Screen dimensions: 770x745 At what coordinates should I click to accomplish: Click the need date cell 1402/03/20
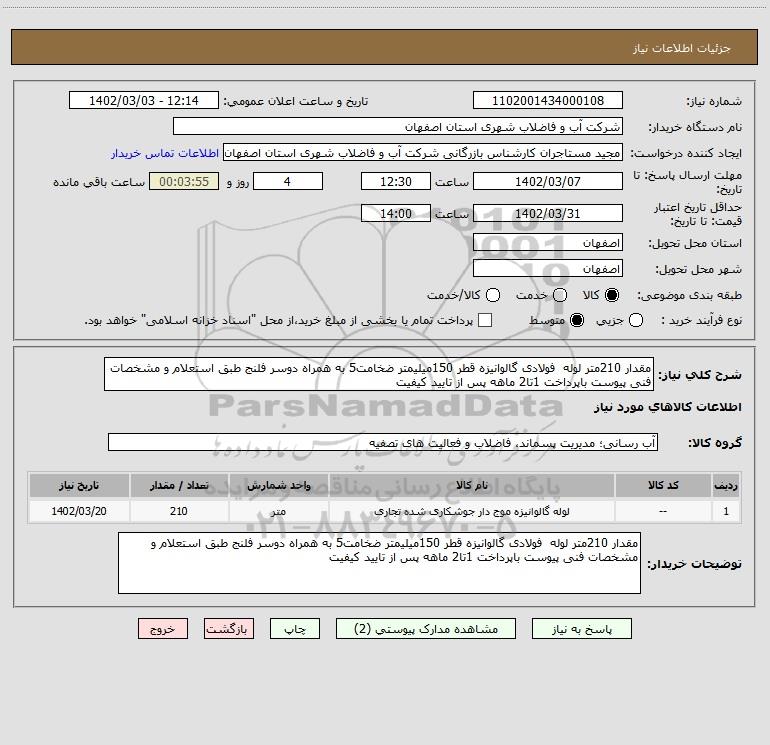(79, 511)
